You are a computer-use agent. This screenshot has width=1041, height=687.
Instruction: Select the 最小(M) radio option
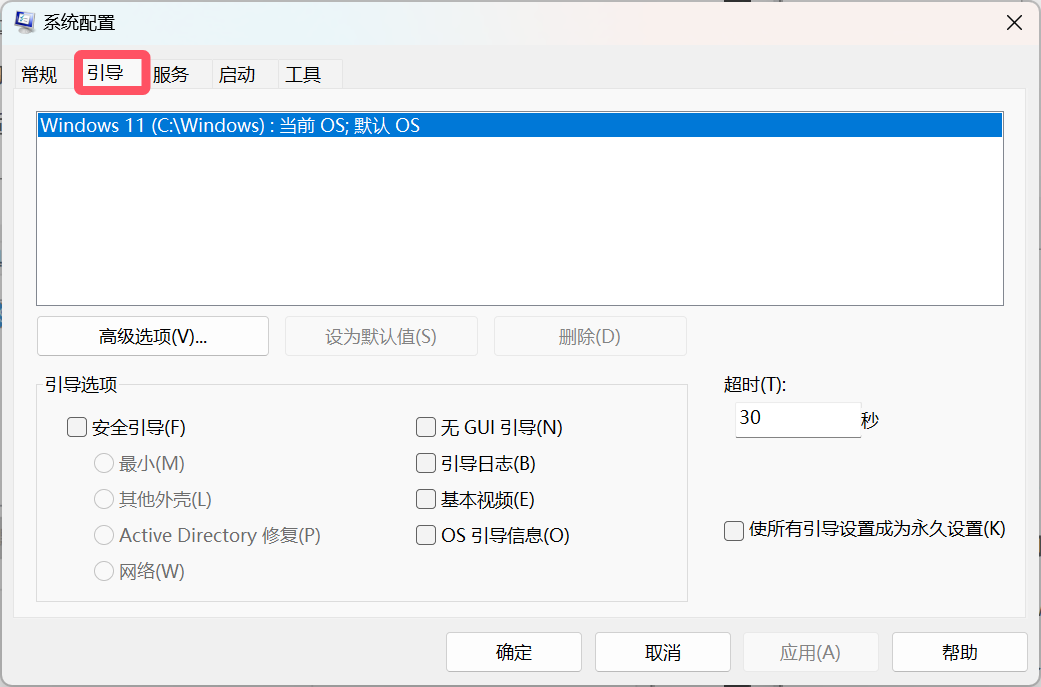pyautogui.click(x=104, y=463)
